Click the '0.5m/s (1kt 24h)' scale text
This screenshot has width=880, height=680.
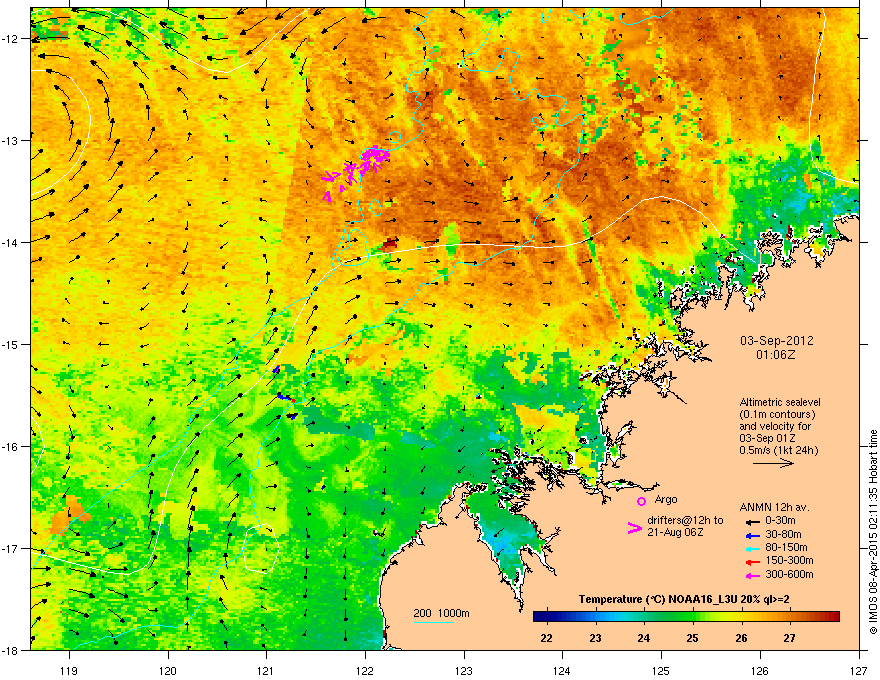click(x=778, y=451)
